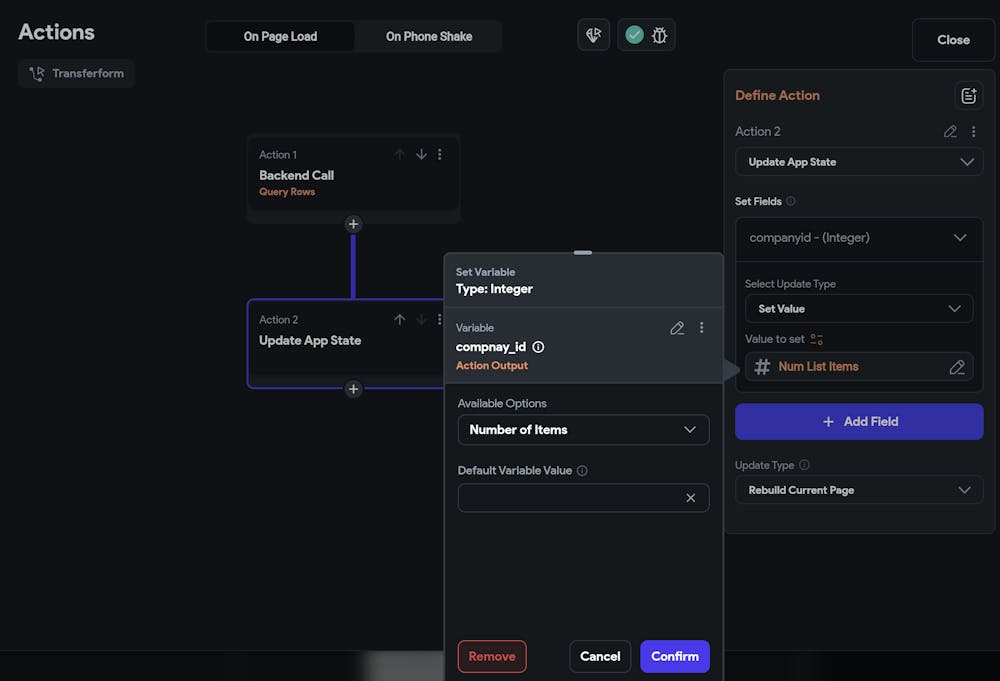The height and width of the screenshot is (681, 1000).
Task: Switch to the On Phone Shake tab
Action: [429, 36]
